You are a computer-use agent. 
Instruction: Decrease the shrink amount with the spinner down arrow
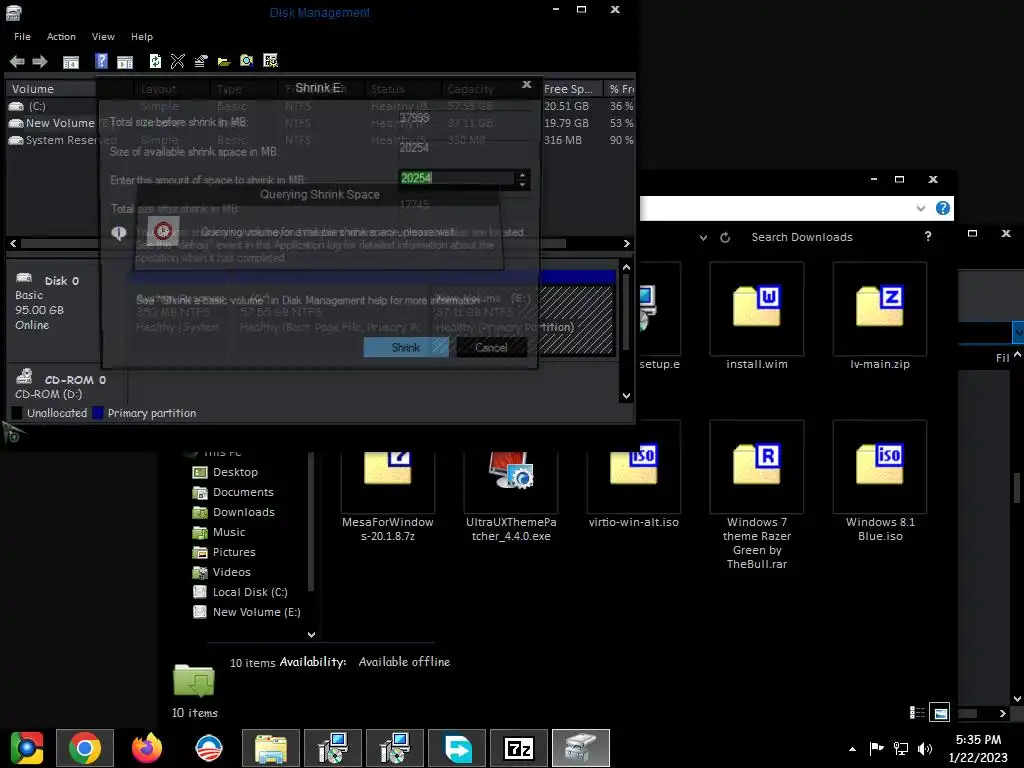tap(522, 184)
